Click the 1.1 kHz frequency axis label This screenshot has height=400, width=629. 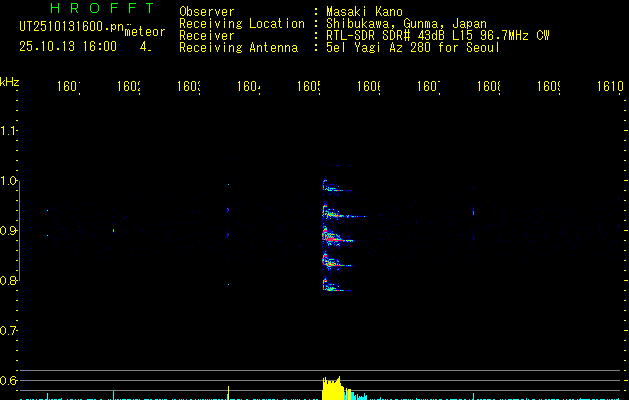click(x=8, y=131)
